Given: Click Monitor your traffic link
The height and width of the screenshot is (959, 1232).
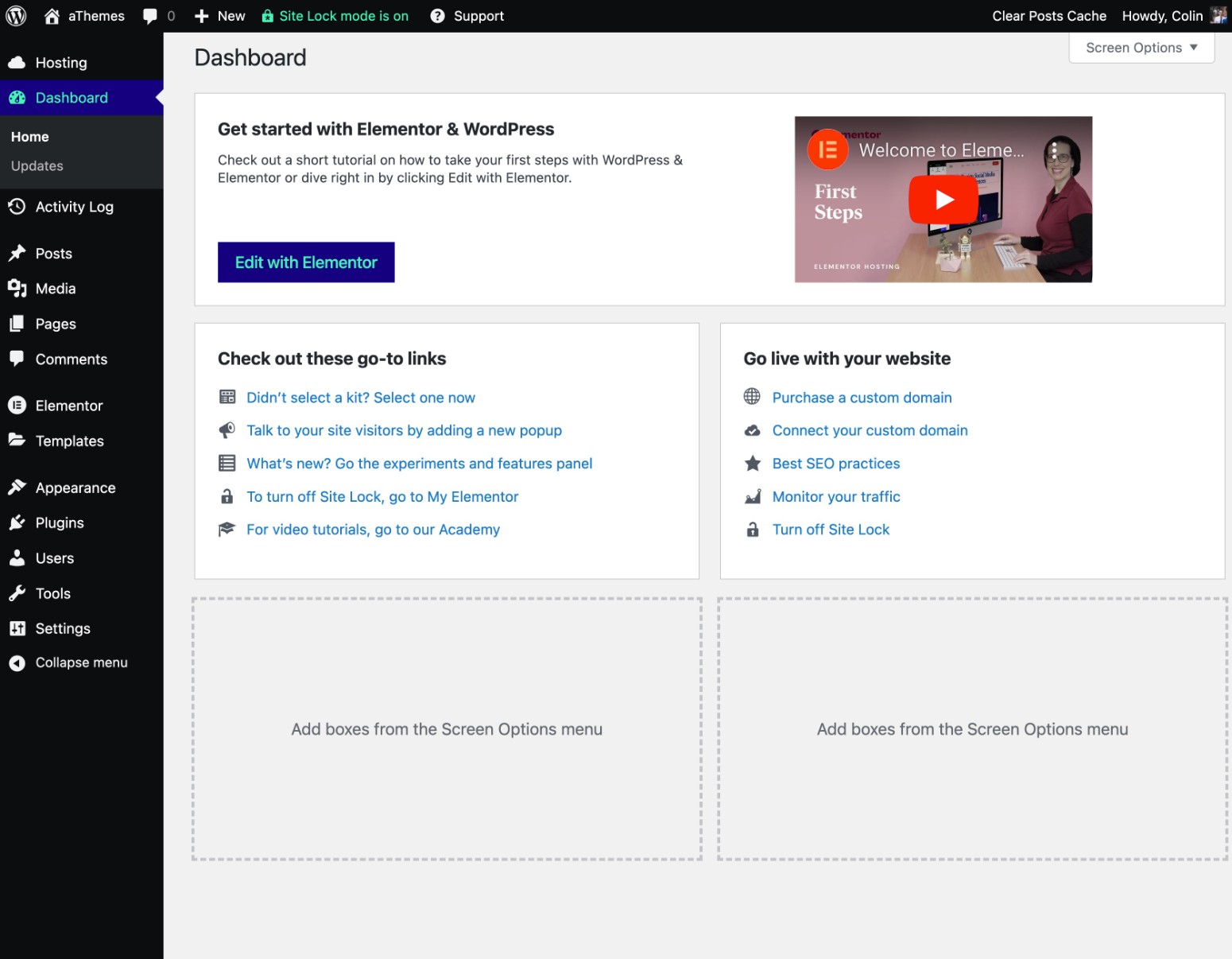Looking at the screenshot, I should 836,497.
